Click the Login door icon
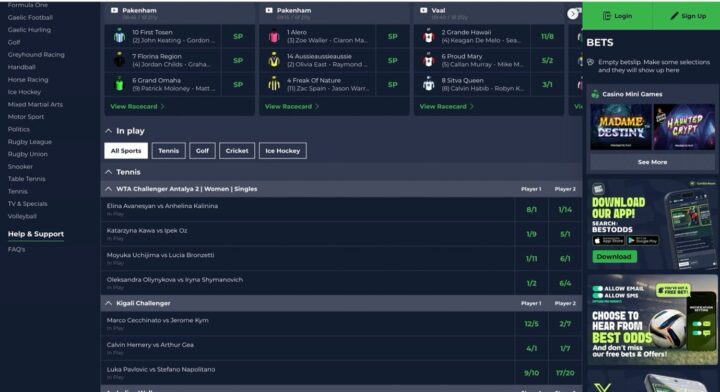Viewport: 720px width, 392px height. point(607,16)
